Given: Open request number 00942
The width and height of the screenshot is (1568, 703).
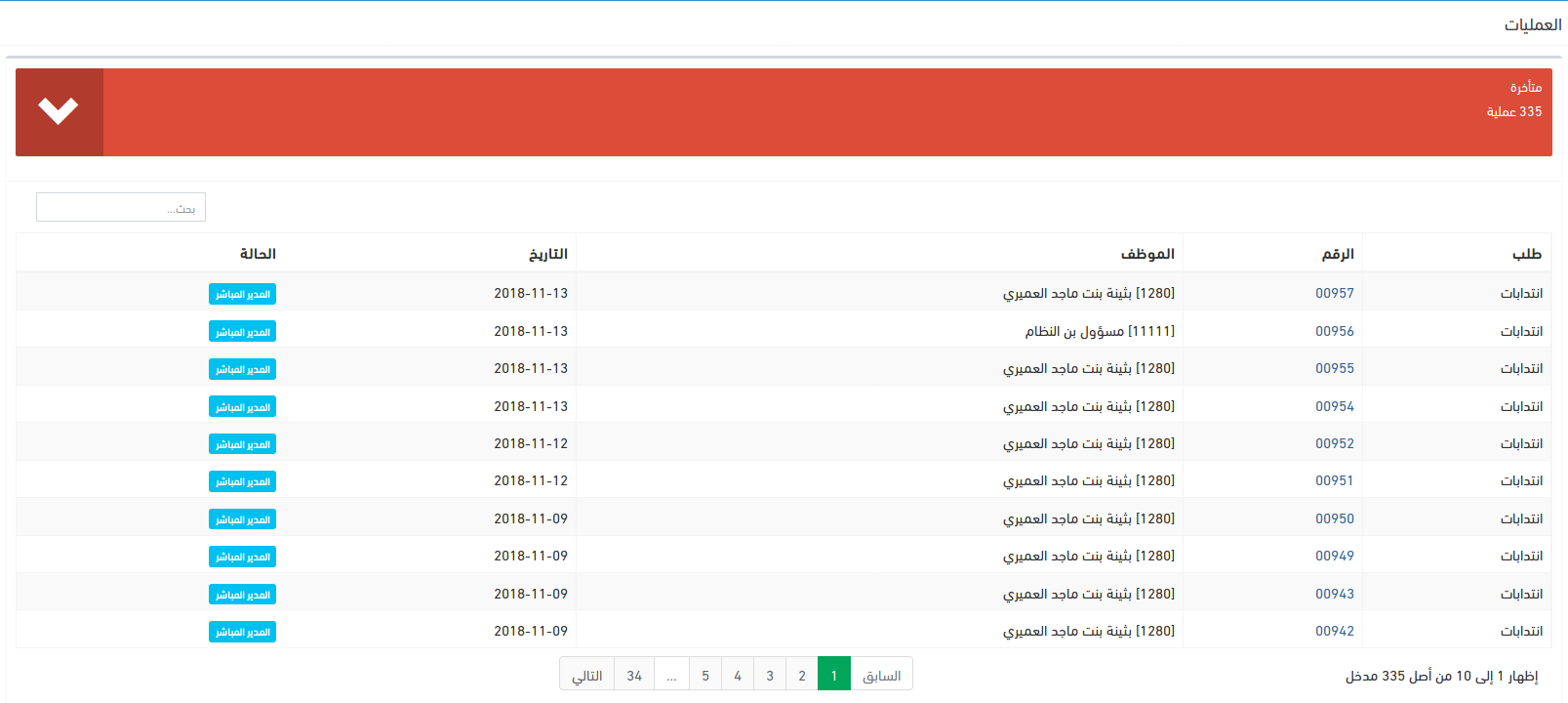Looking at the screenshot, I should tap(1334, 631).
